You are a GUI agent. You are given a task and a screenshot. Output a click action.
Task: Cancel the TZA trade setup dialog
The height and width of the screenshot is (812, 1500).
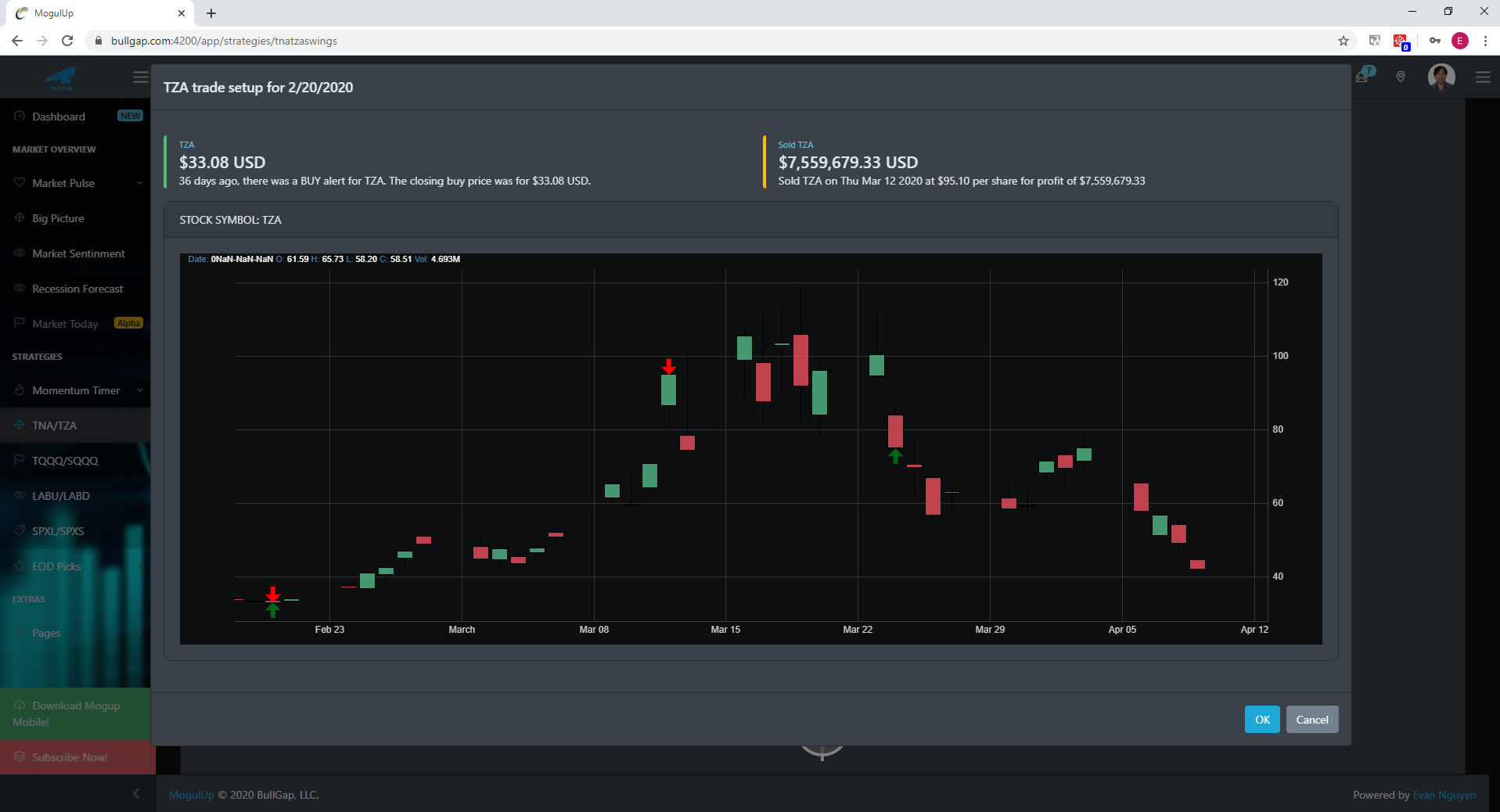coord(1312,720)
